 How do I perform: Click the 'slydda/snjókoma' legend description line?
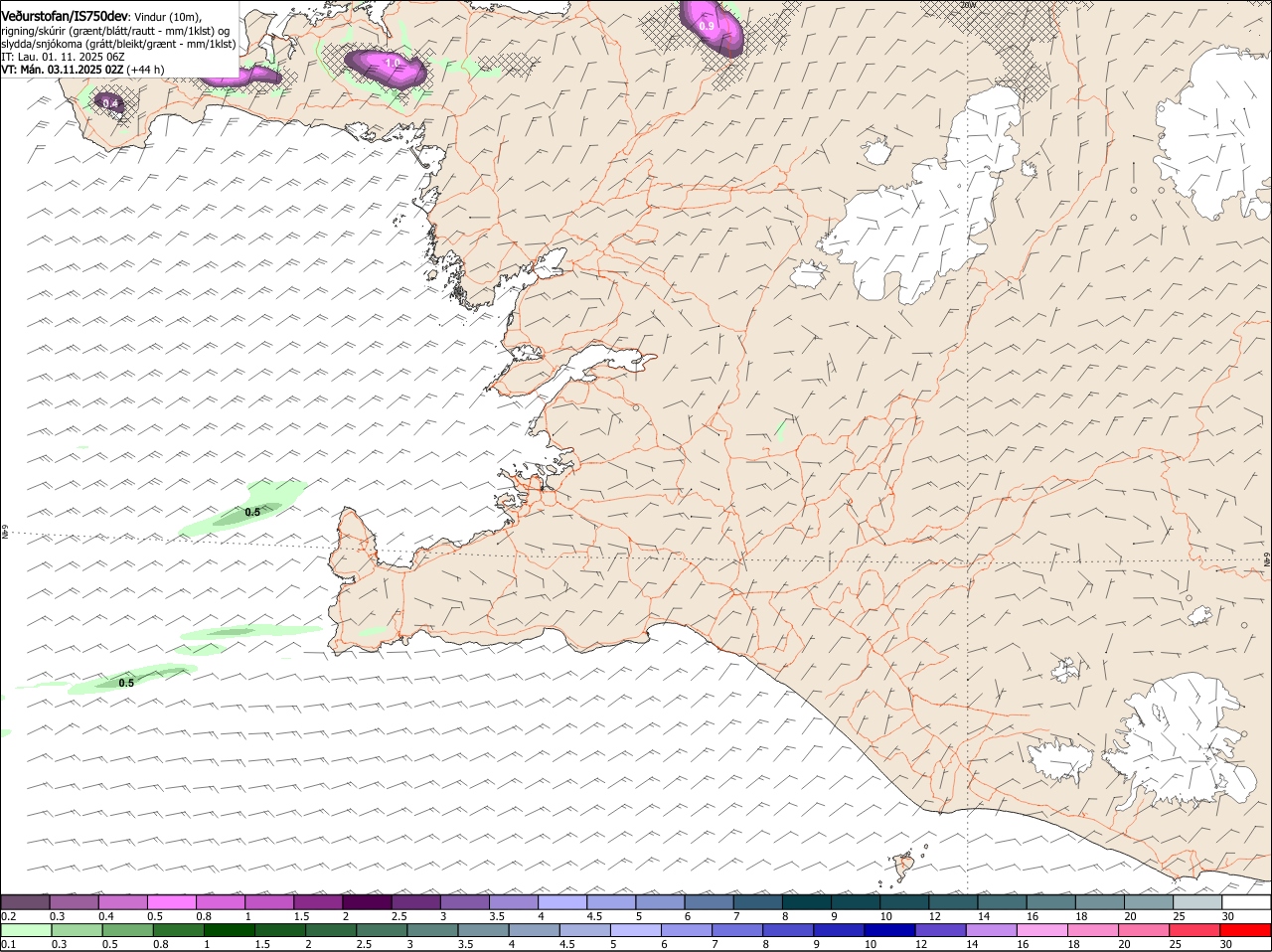coord(118,44)
